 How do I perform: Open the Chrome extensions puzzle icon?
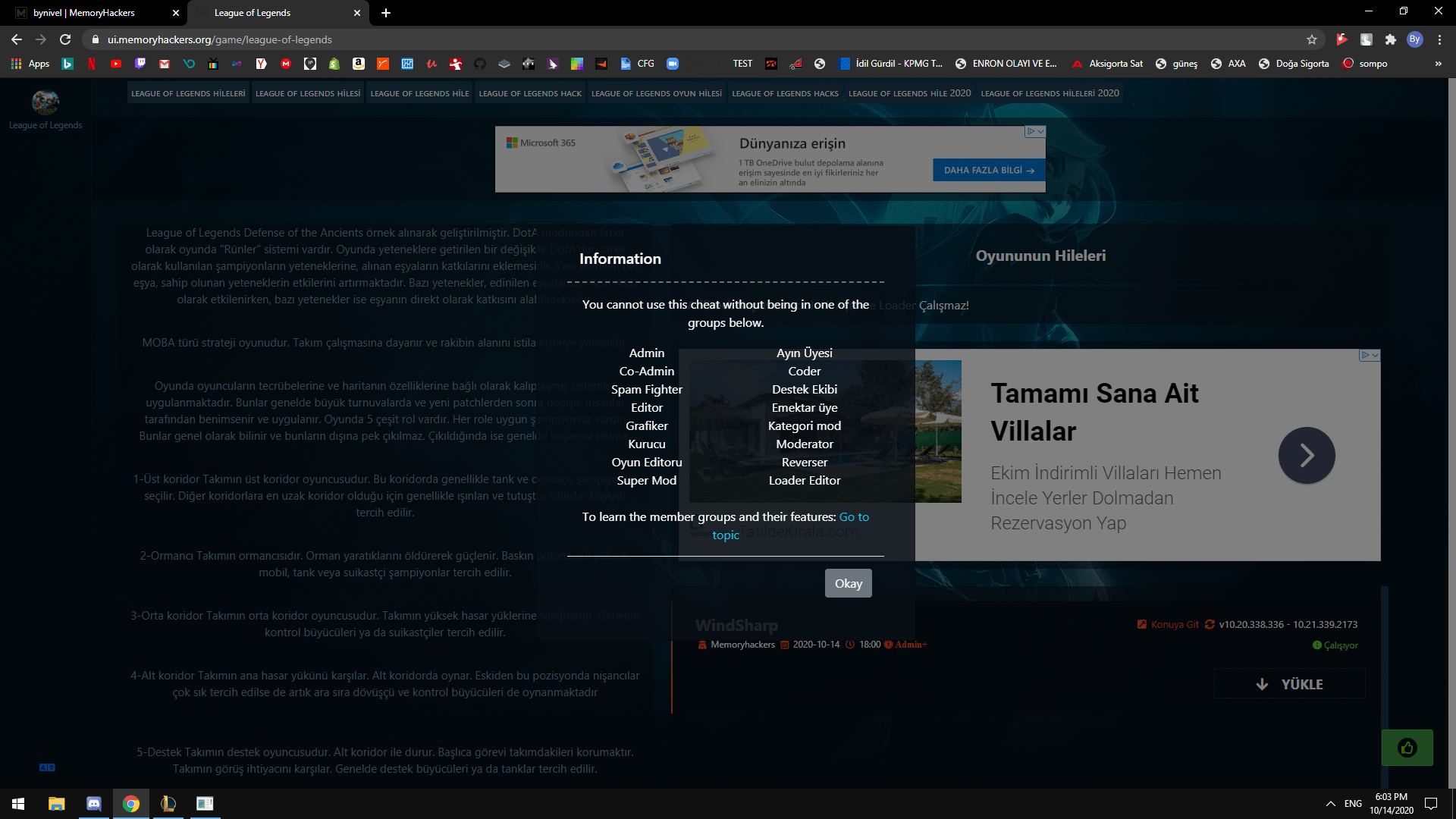[x=1390, y=39]
